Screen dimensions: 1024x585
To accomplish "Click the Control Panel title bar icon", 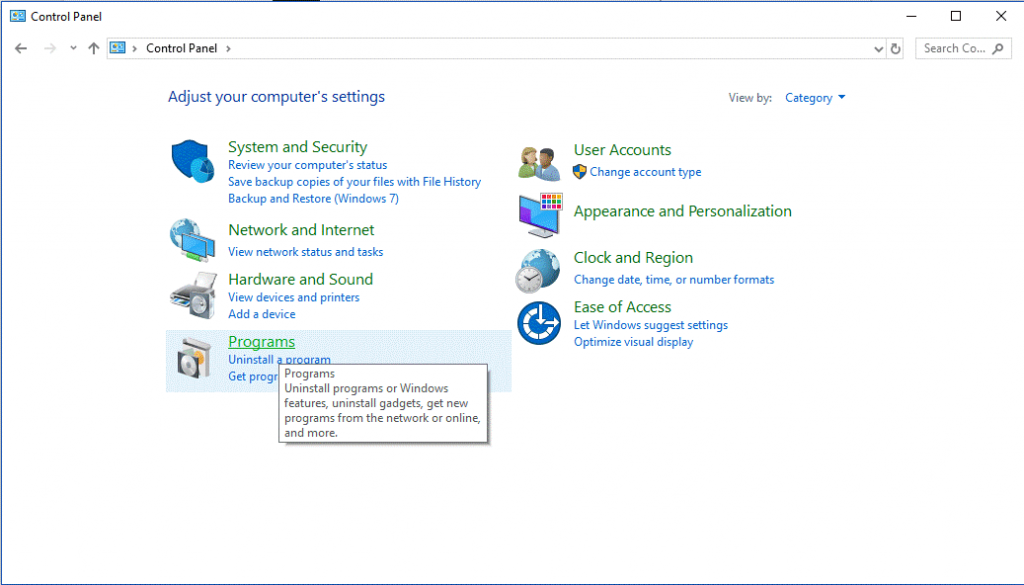I will coord(18,16).
